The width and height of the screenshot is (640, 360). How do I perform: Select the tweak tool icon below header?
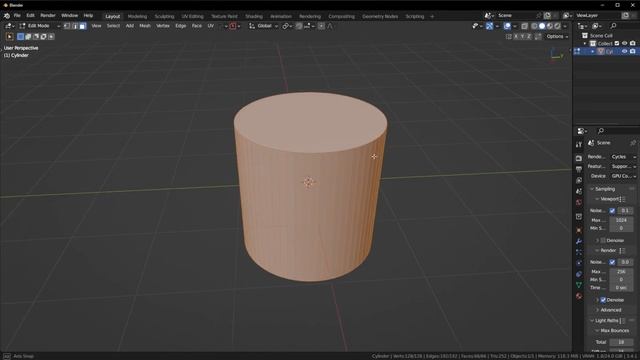[x=10, y=37]
